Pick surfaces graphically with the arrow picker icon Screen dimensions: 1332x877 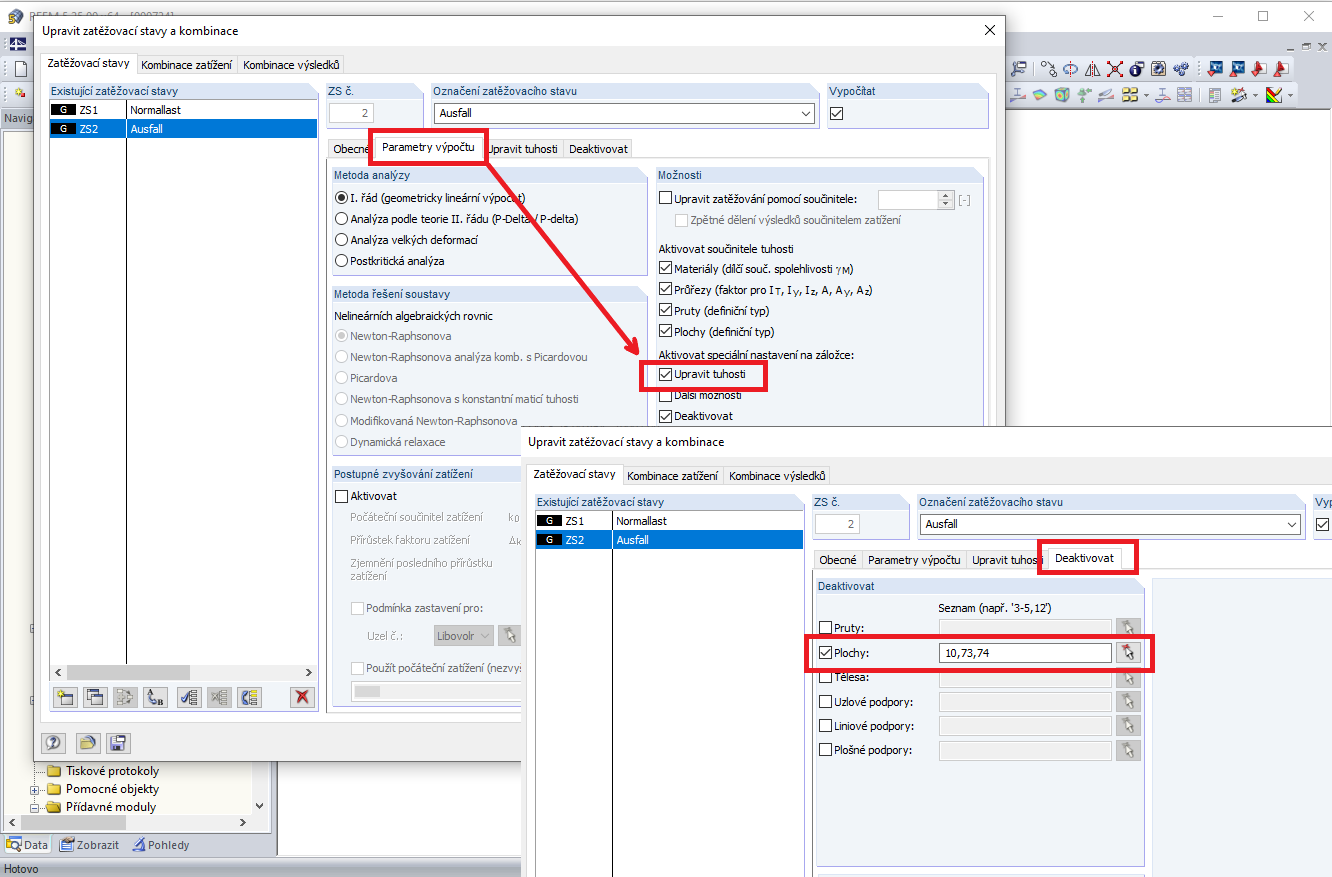pos(1128,652)
